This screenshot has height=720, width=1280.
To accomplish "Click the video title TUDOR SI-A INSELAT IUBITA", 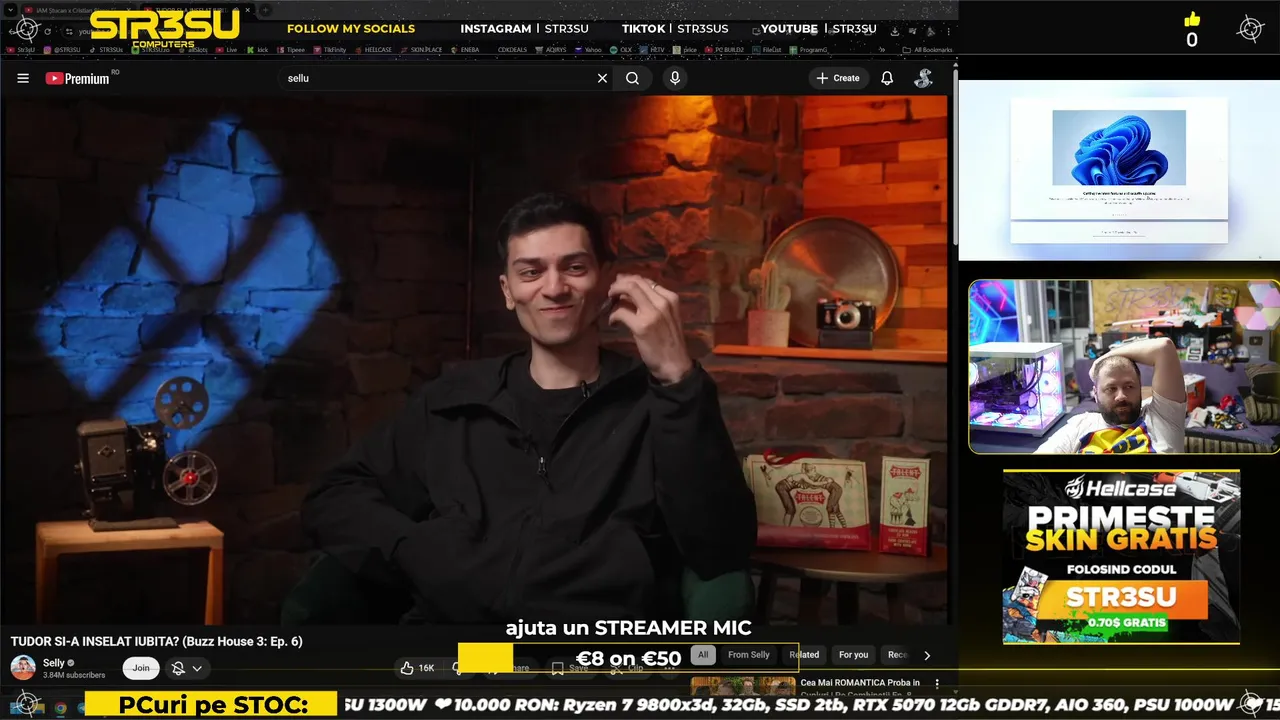I will click(156, 641).
